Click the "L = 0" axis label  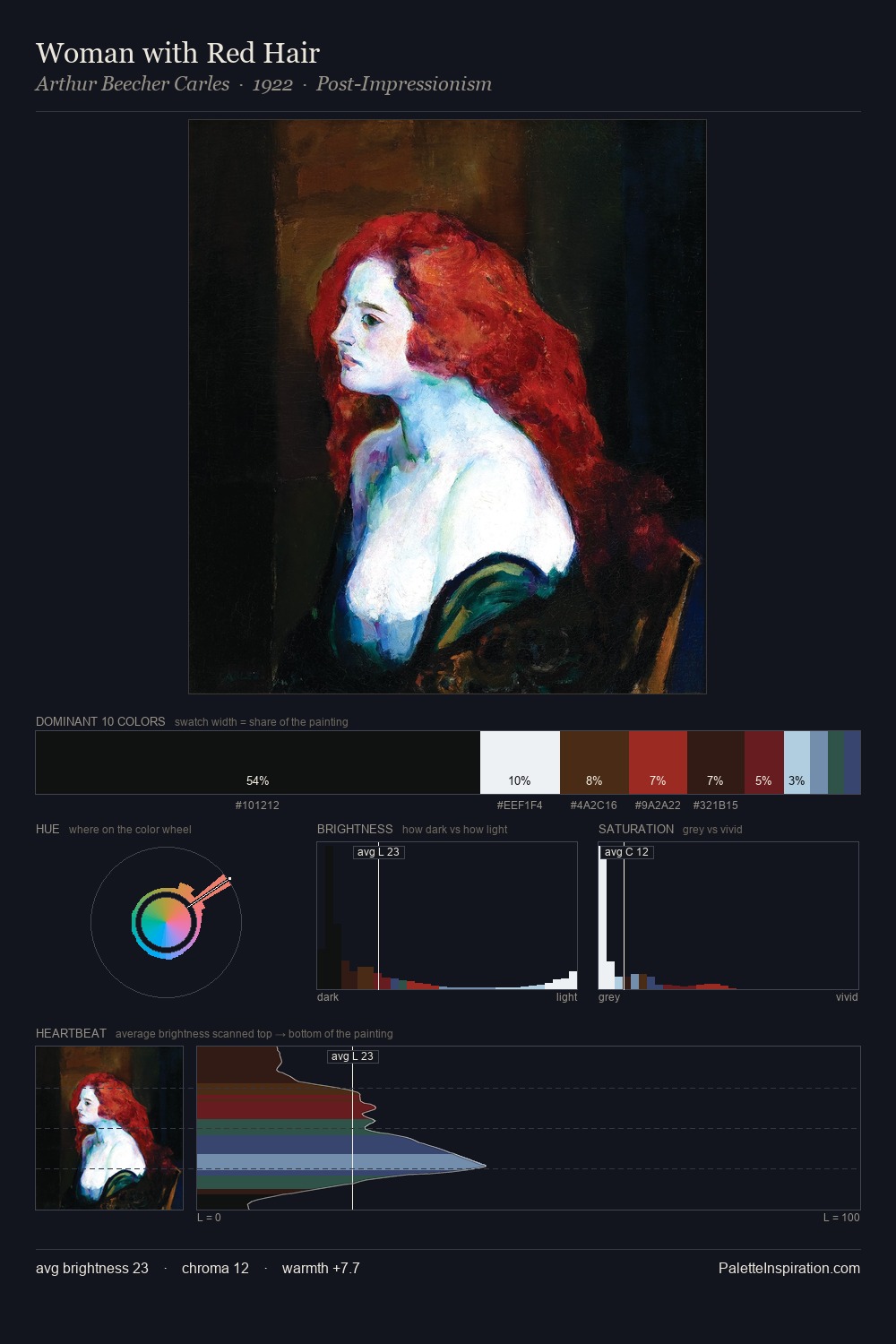tap(209, 1218)
